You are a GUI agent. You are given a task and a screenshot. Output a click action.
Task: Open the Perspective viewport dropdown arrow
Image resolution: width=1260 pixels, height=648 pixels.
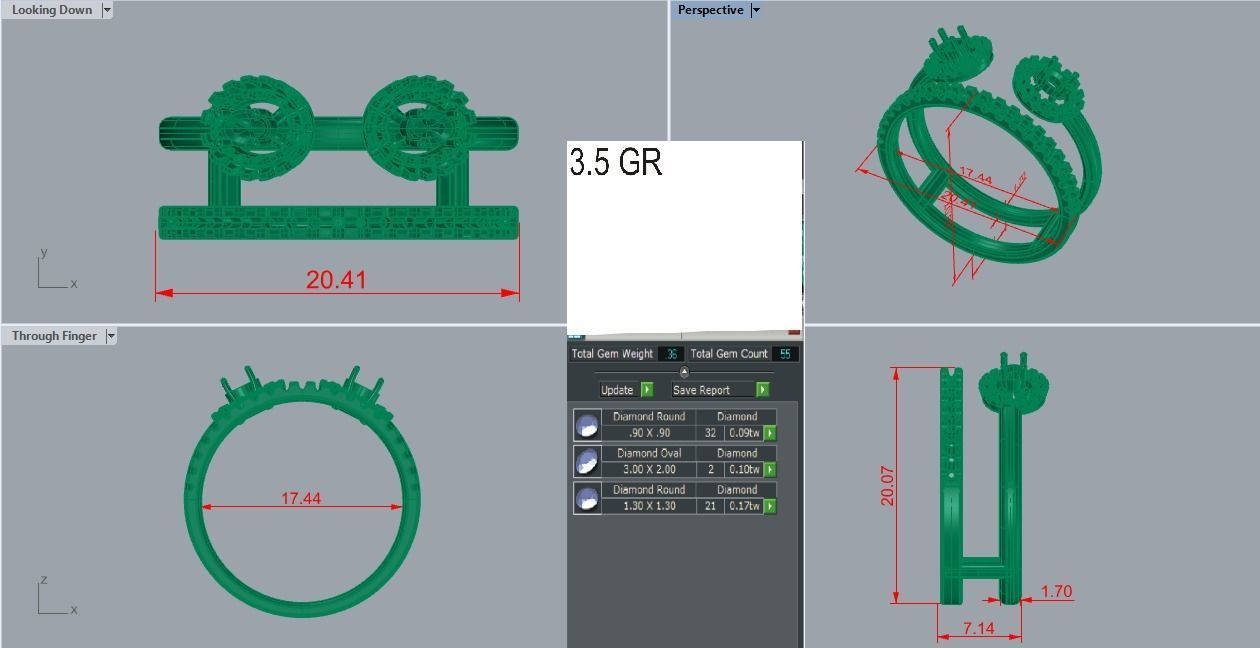point(755,10)
